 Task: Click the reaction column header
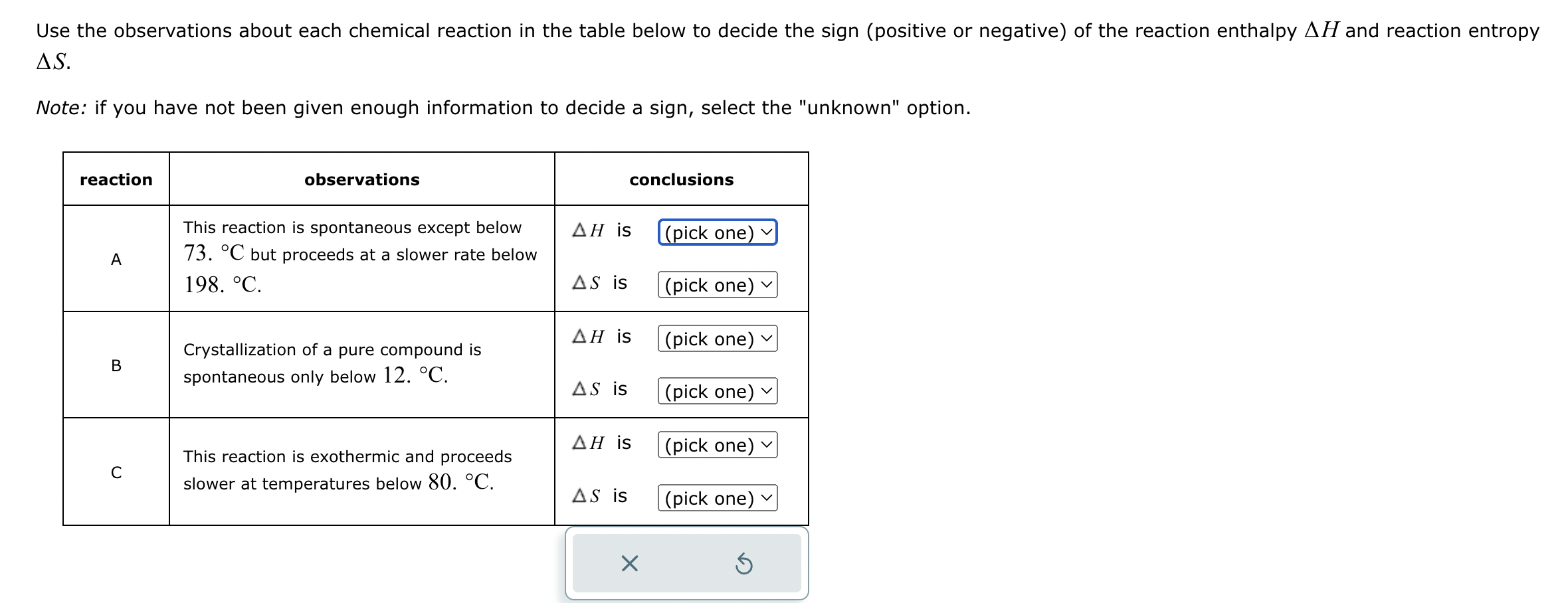coord(116,179)
